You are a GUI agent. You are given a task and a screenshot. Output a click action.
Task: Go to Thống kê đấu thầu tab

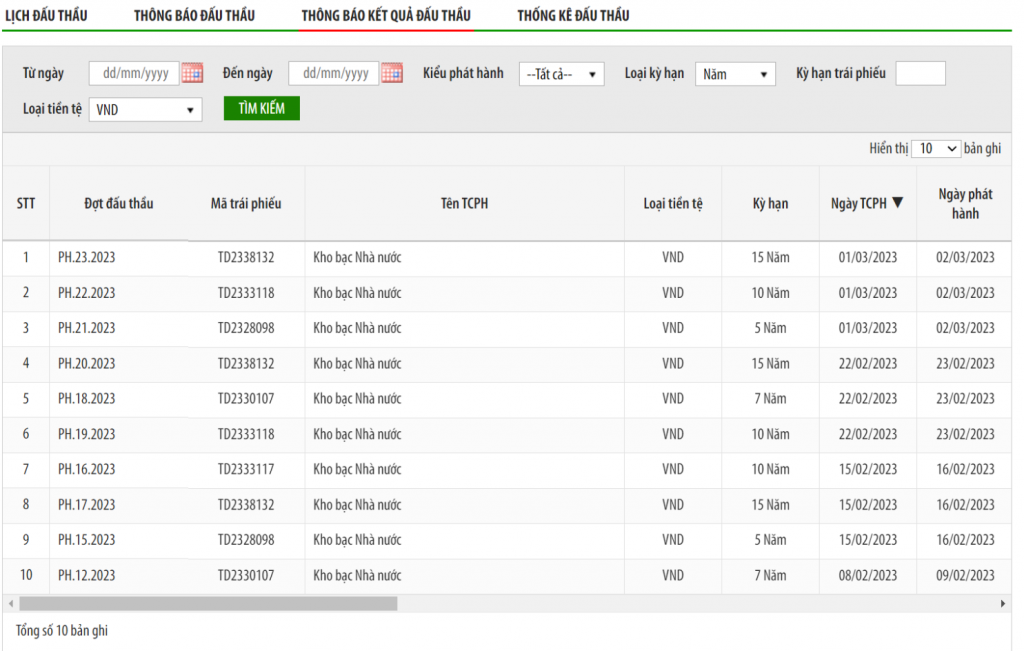pos(573,15)
